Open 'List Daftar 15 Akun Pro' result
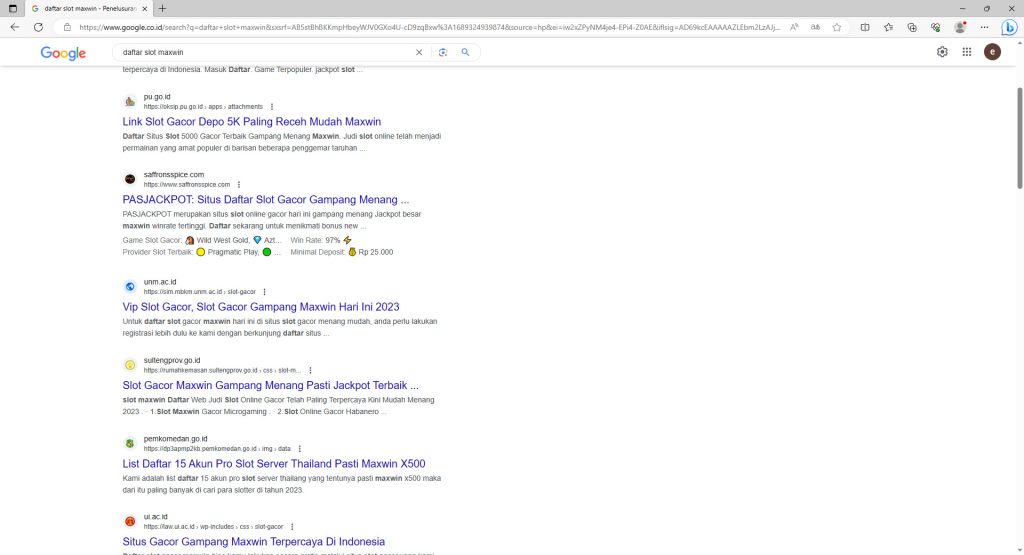 tap(274, 463)
